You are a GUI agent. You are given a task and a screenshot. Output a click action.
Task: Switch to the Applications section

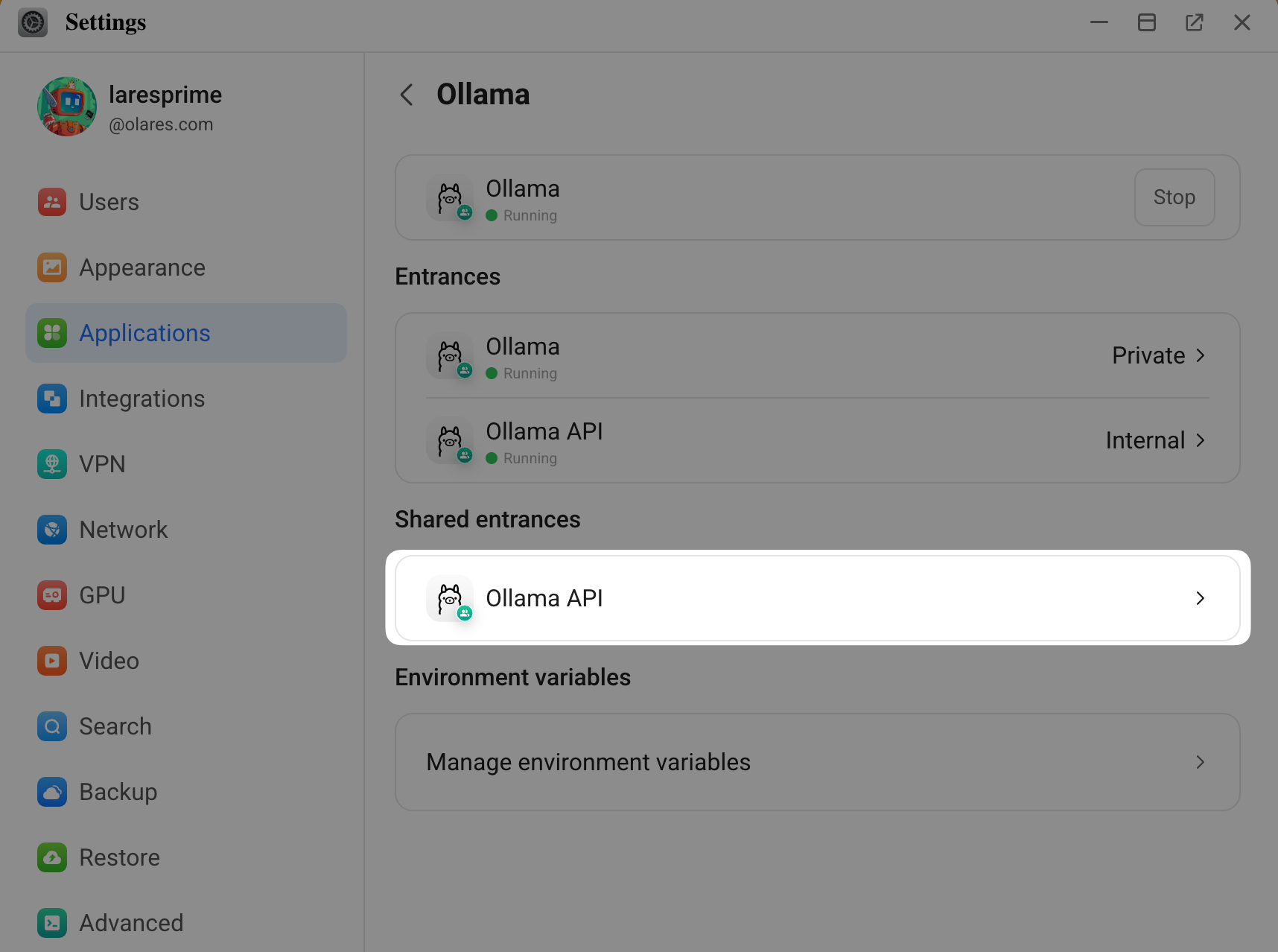pos(144,333)
